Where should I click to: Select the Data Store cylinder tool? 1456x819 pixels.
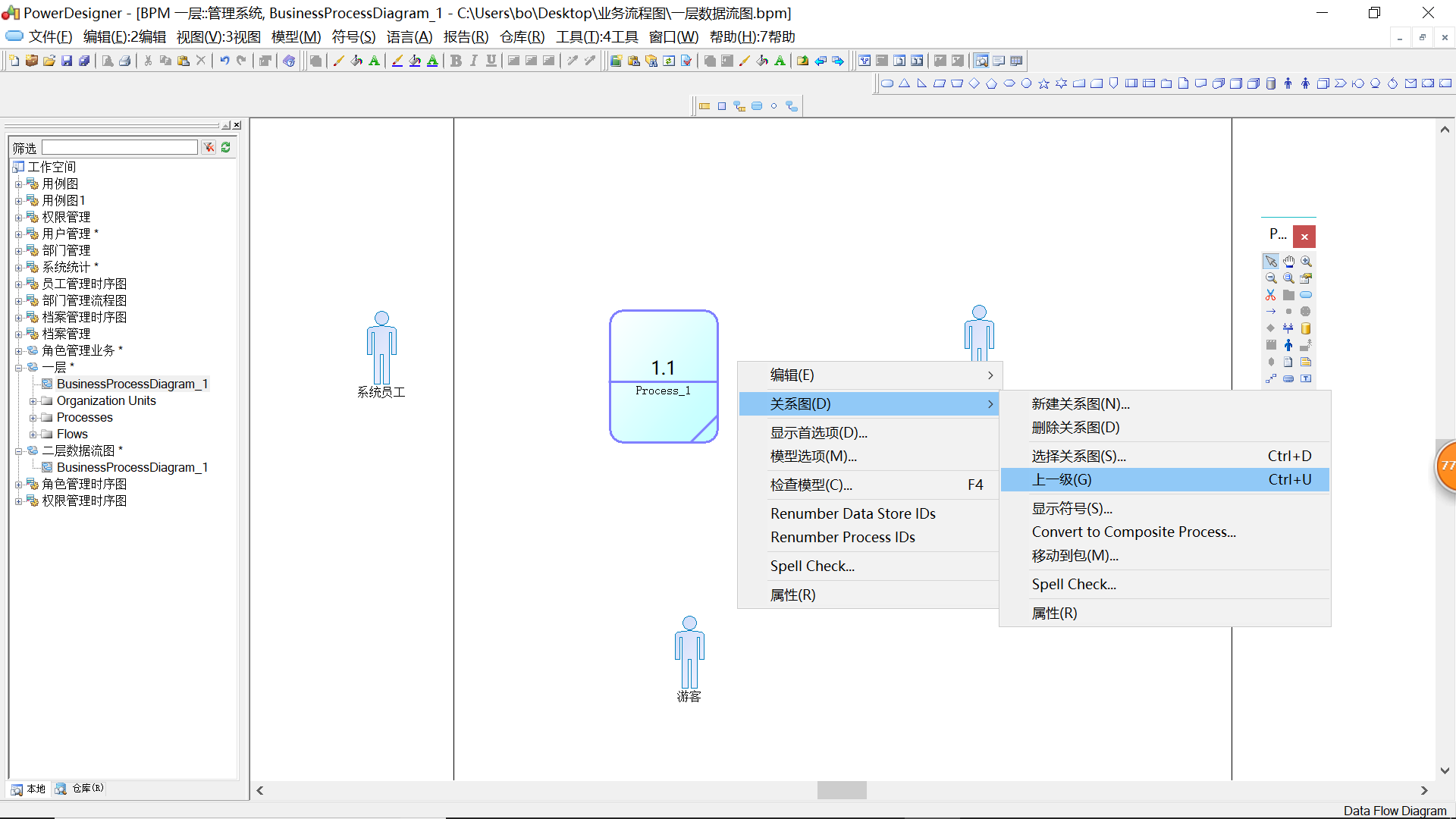1307,328
